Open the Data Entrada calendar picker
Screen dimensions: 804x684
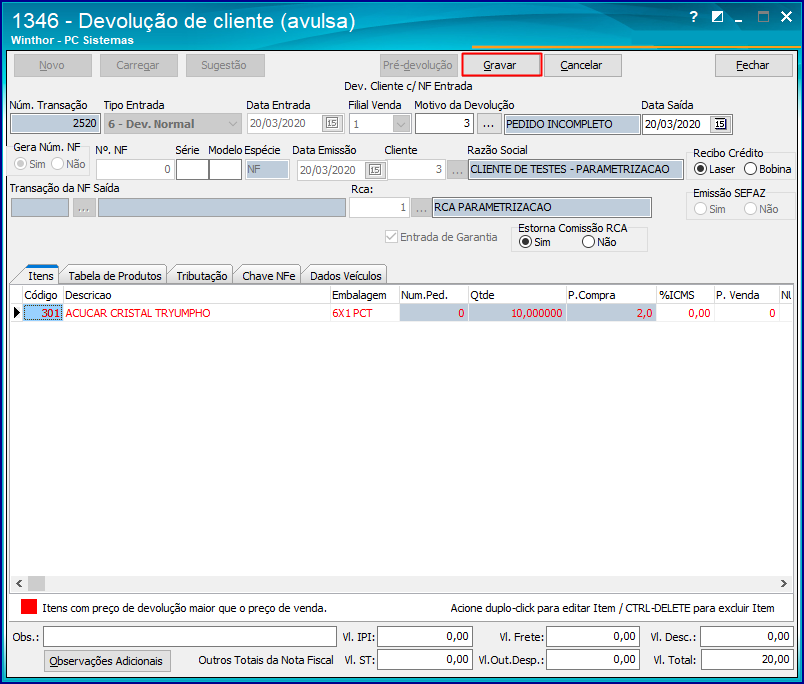pyautogui.click(x=332, y=124)
